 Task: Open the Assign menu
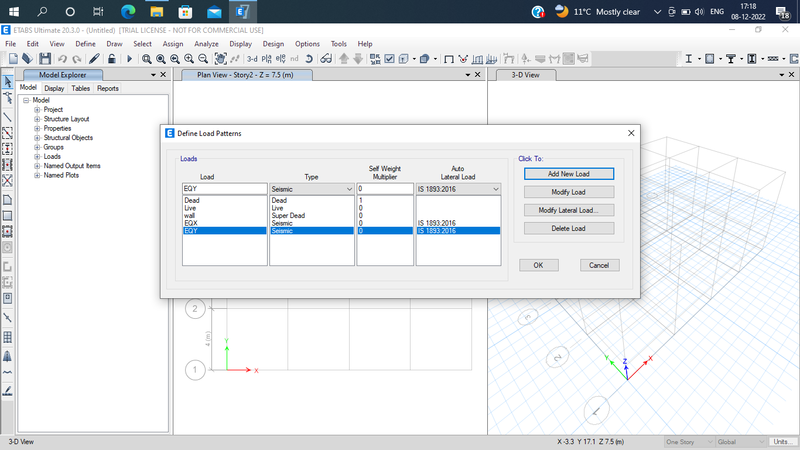[173, 44]
